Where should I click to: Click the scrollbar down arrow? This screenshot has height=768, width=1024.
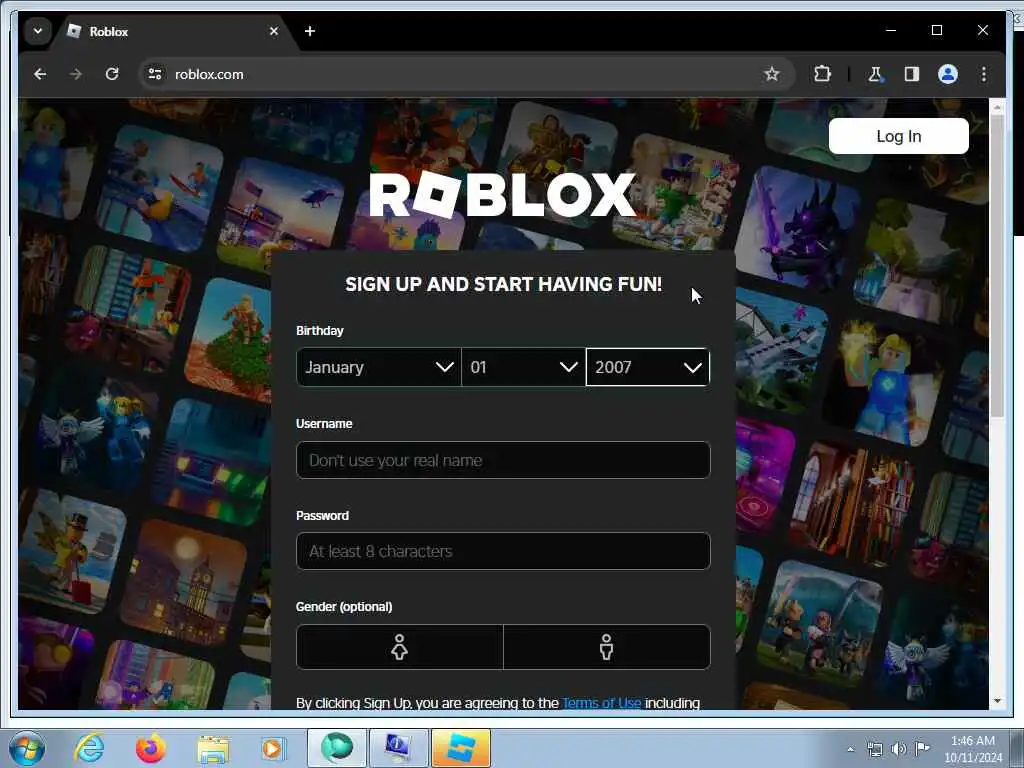[x=997, y=701]
